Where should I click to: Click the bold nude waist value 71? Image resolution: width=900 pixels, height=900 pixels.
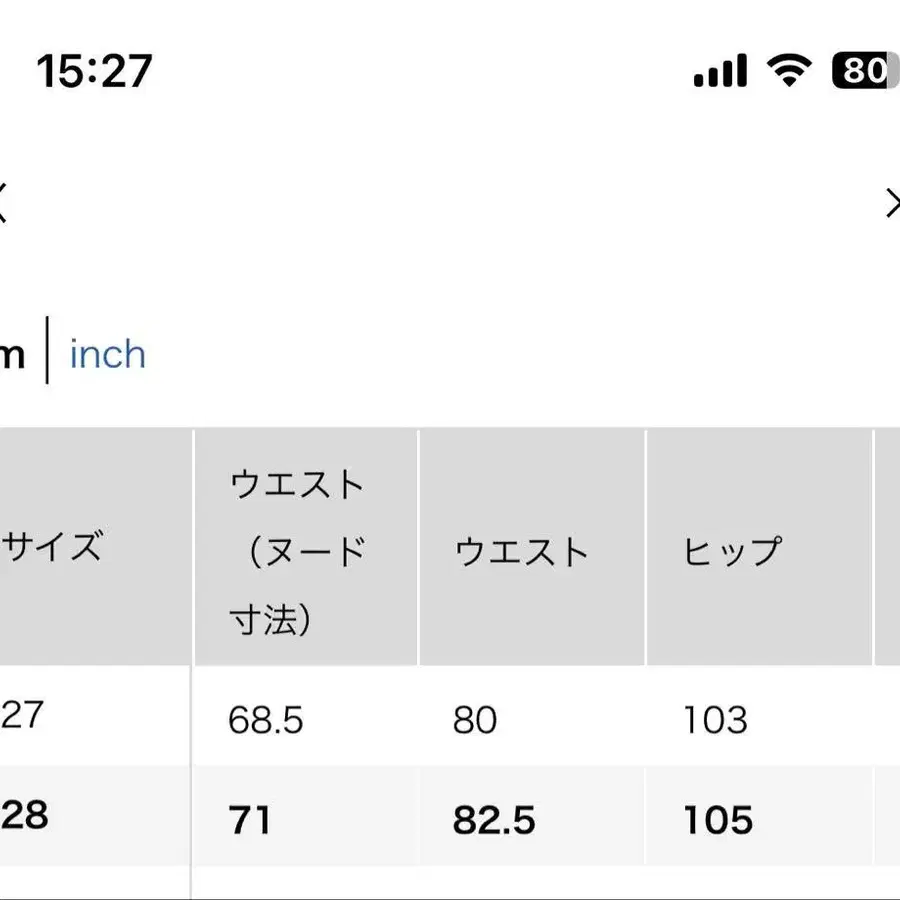pos(249,820)
